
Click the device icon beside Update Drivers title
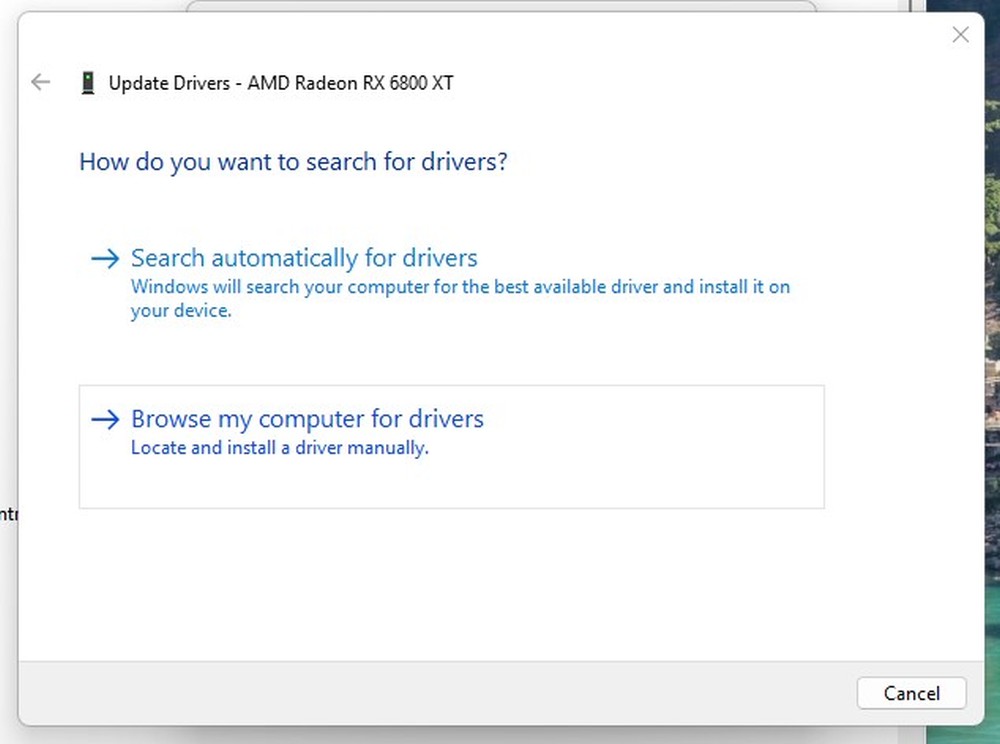88,83
